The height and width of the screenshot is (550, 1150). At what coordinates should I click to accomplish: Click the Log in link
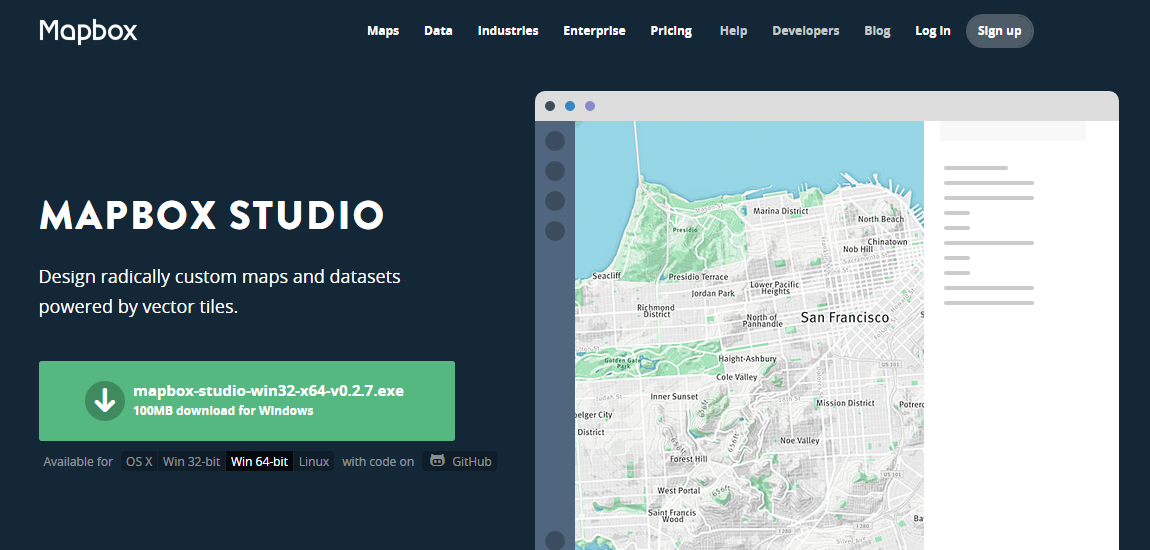pos(933,31)
